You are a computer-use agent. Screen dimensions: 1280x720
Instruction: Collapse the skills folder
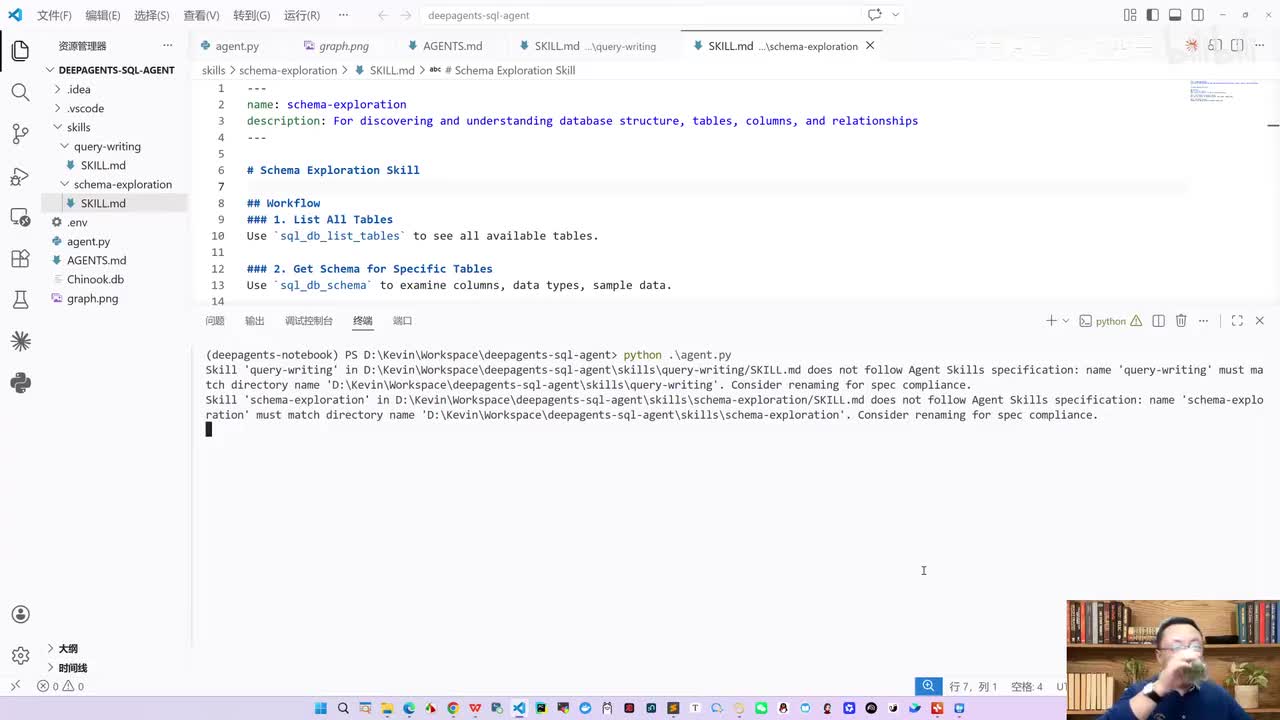point(57,127)
